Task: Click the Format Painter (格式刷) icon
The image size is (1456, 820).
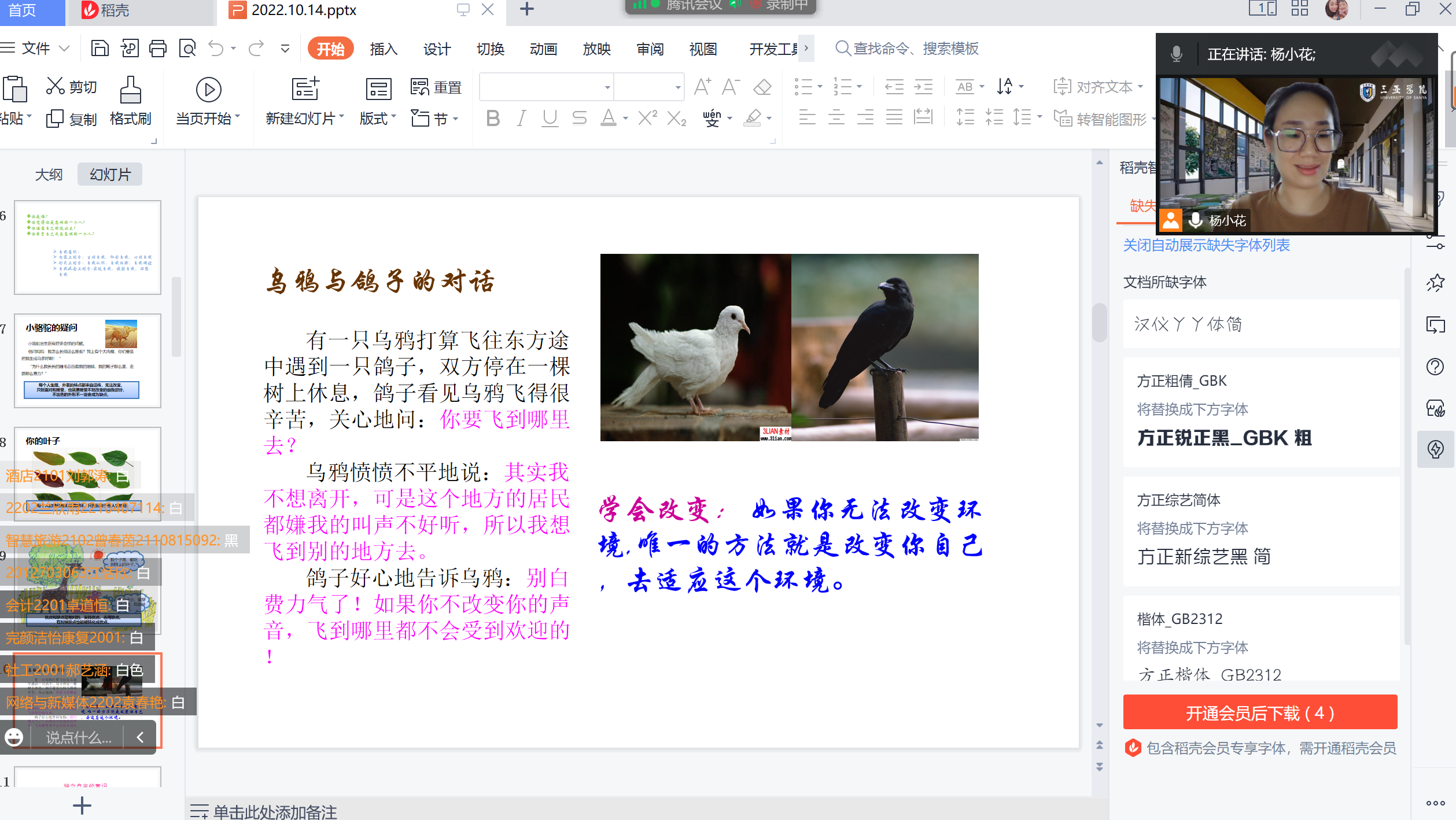Action: pyautogui.click(x=130, y=90)
